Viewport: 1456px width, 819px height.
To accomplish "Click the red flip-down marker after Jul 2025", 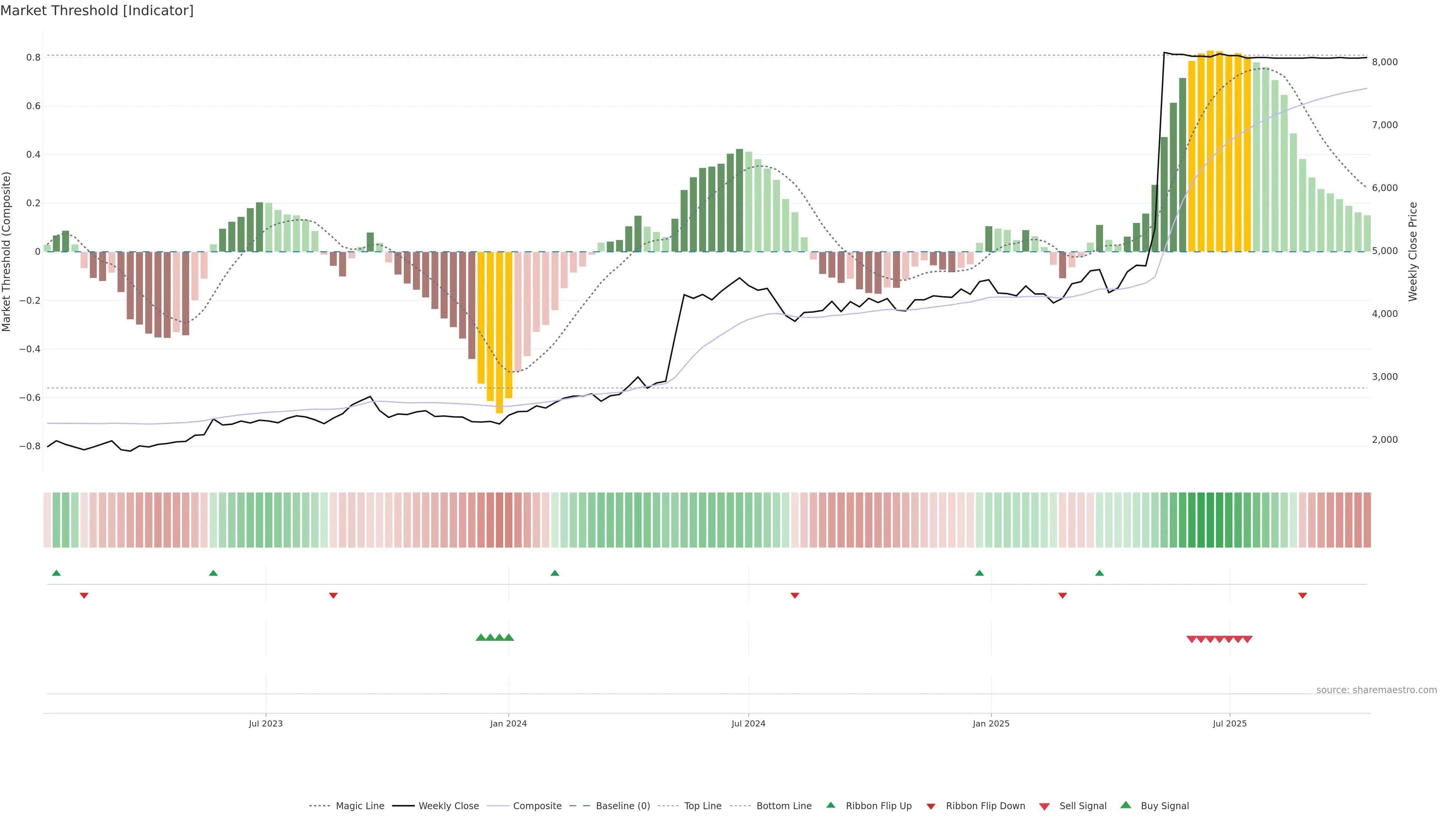I will (x=1302, y=596).
